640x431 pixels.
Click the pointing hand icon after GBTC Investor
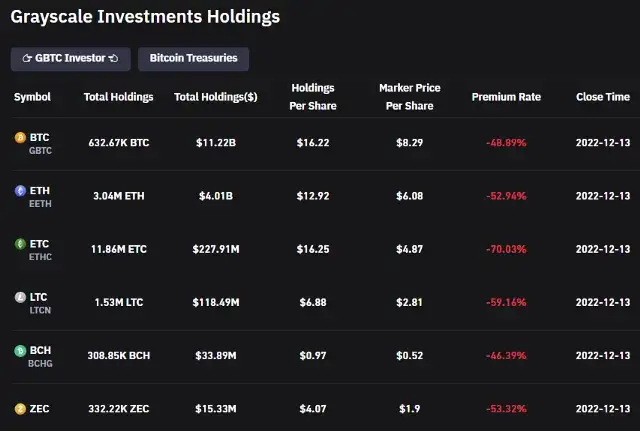[113, 58]
